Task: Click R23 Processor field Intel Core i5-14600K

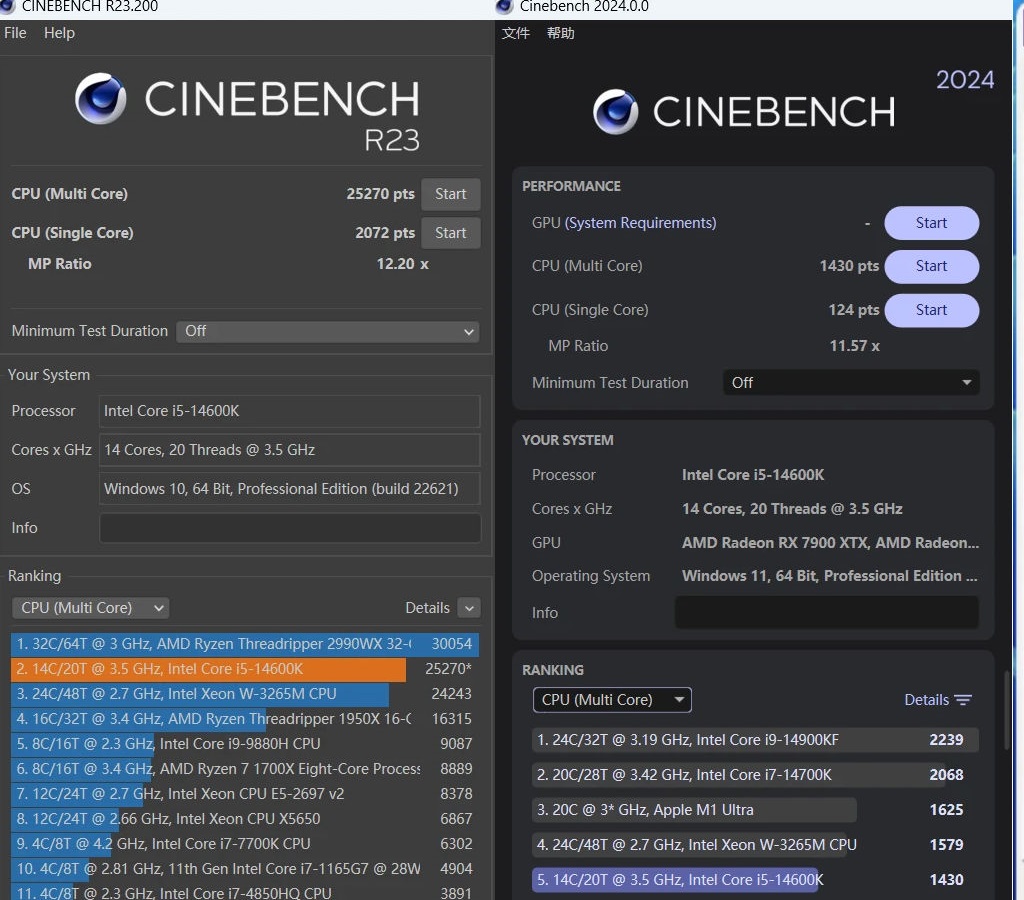Action: click(290, 411)
